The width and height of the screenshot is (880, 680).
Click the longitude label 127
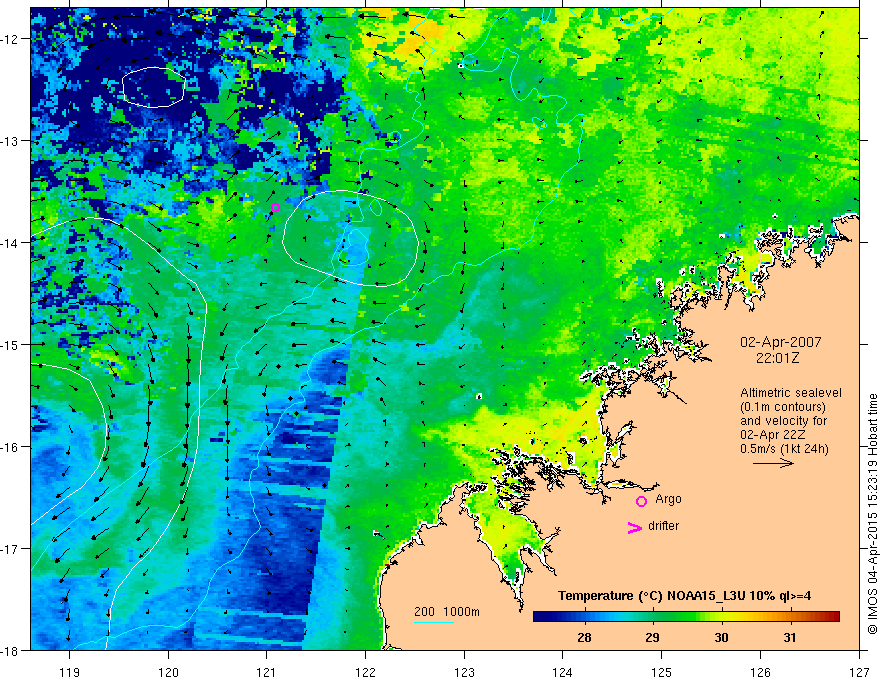859,672
